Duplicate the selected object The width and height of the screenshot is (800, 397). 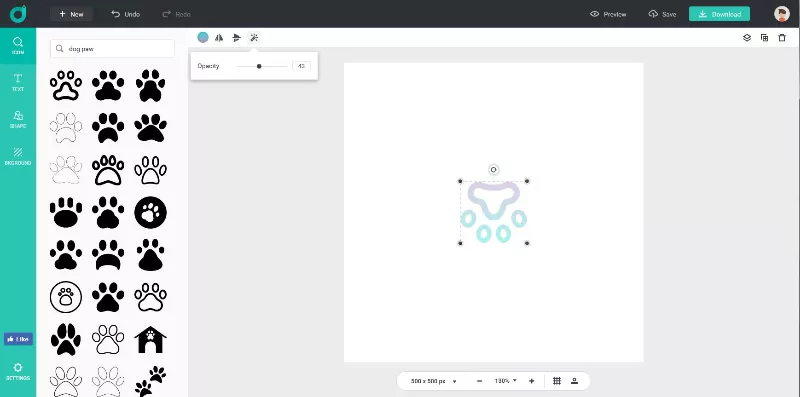pos(764,38)
